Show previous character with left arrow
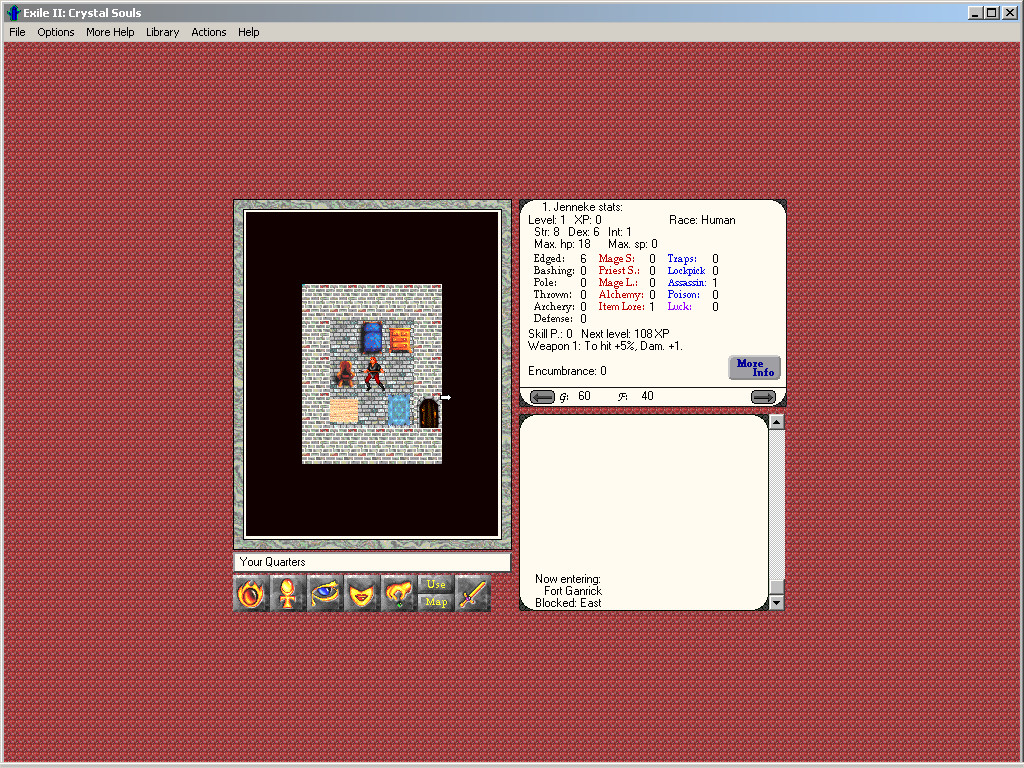 542,396
